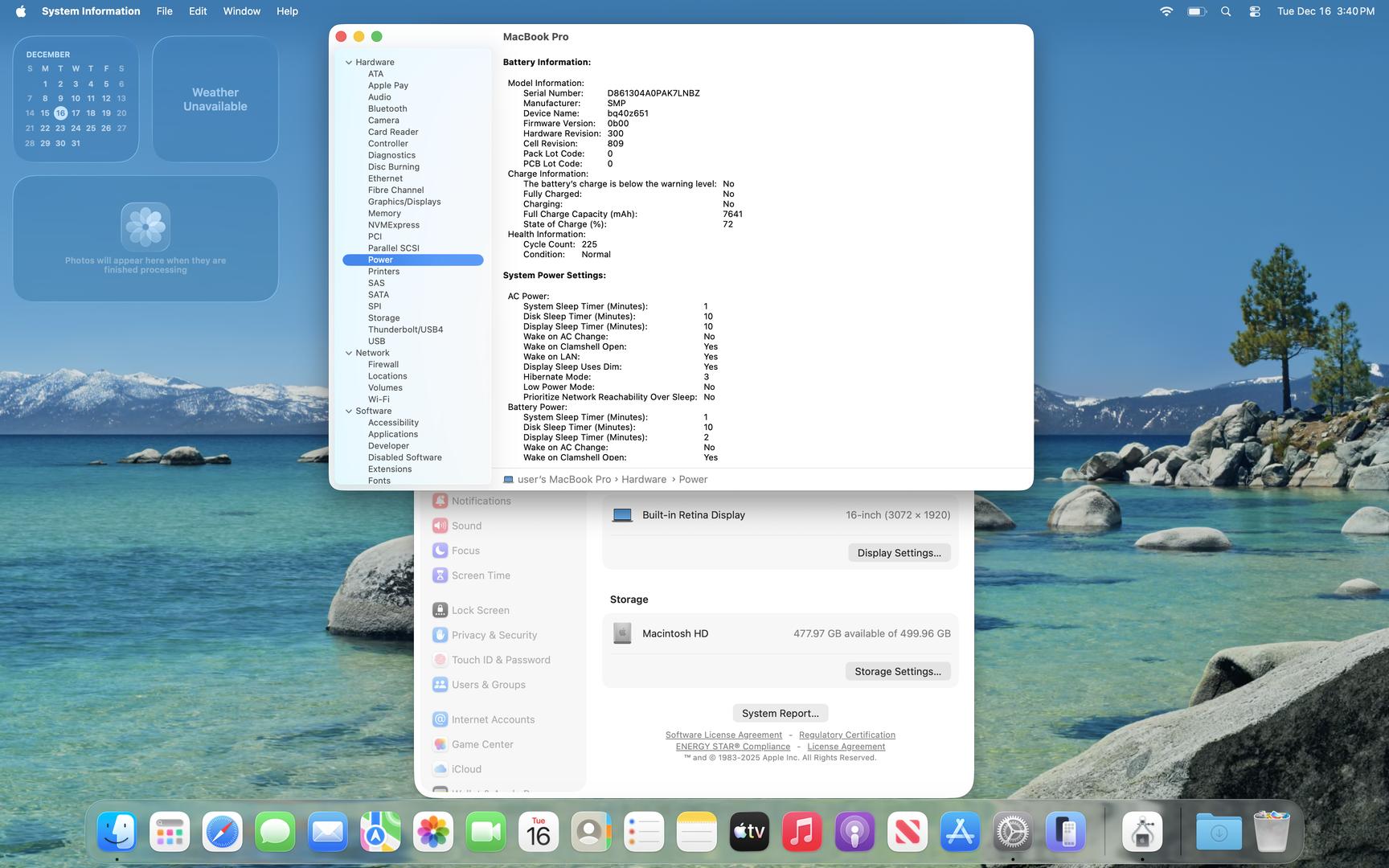This screenshot has height=868, width=1389.
Task: Click Hardware in the path bar
Action: 643,480
